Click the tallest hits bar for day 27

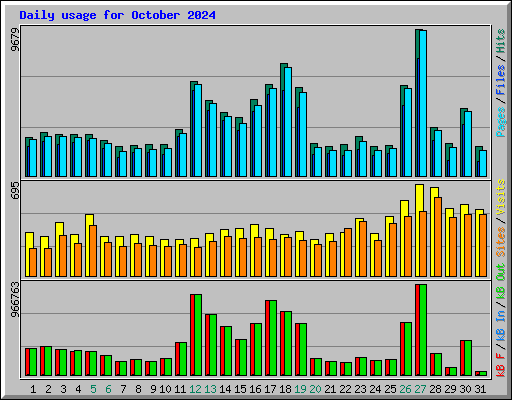pos(417,43)
